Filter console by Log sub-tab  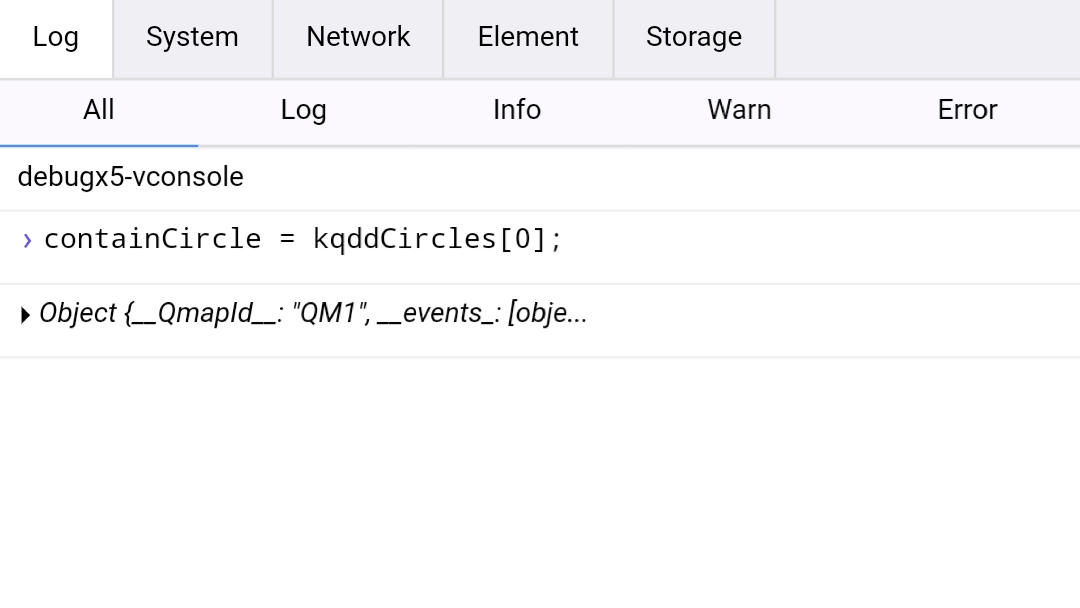click(x=303, y=110)
